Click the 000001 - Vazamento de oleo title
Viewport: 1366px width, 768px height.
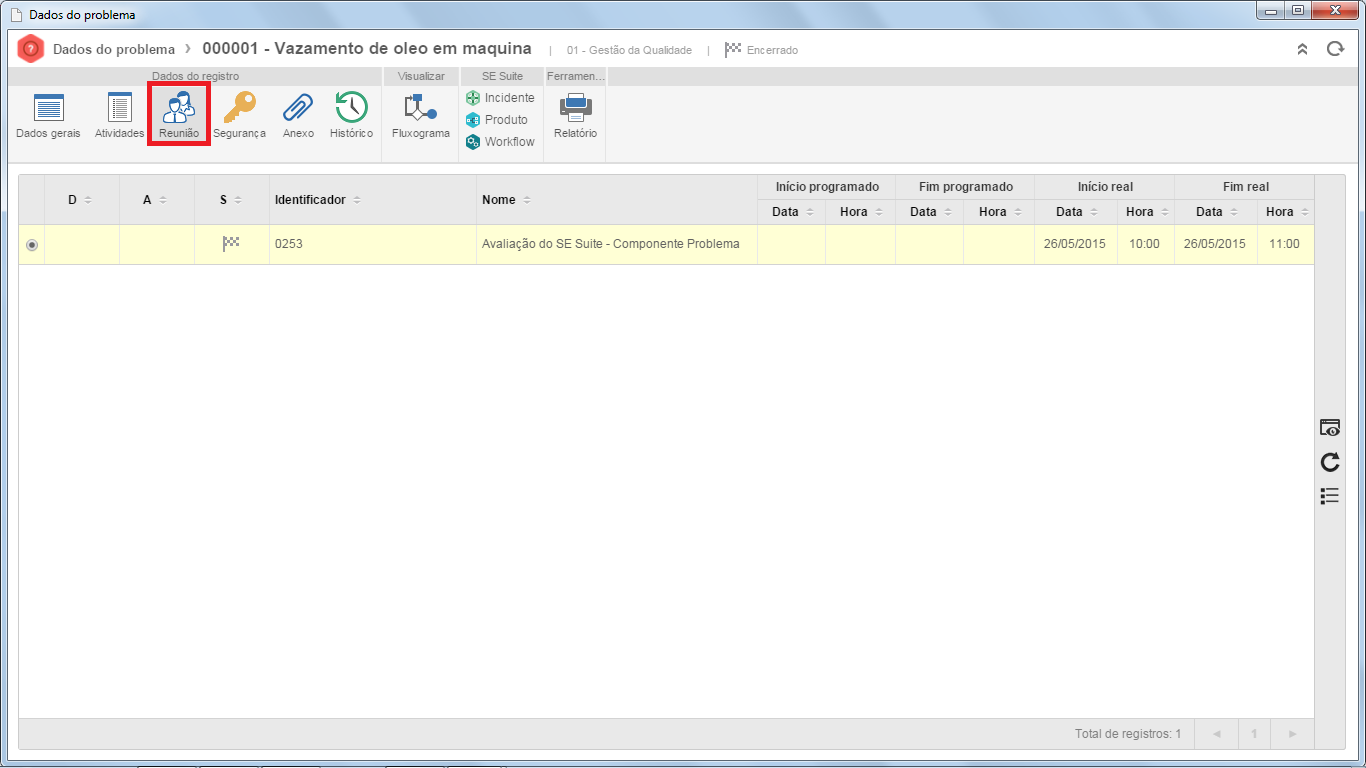(x=367, y=48)
